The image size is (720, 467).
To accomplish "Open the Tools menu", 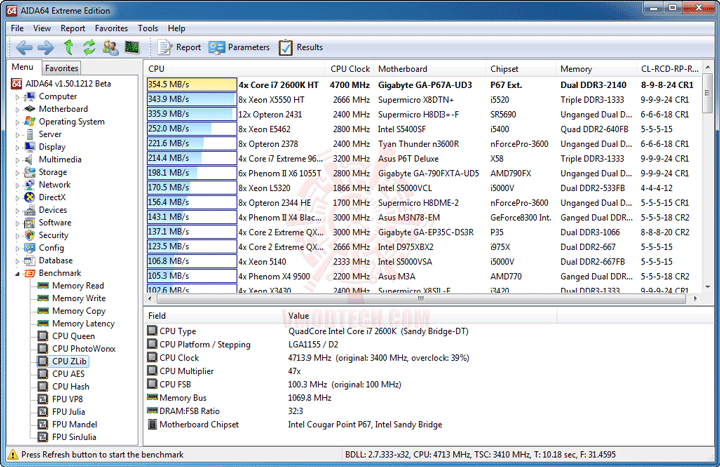I will point(148,29).
